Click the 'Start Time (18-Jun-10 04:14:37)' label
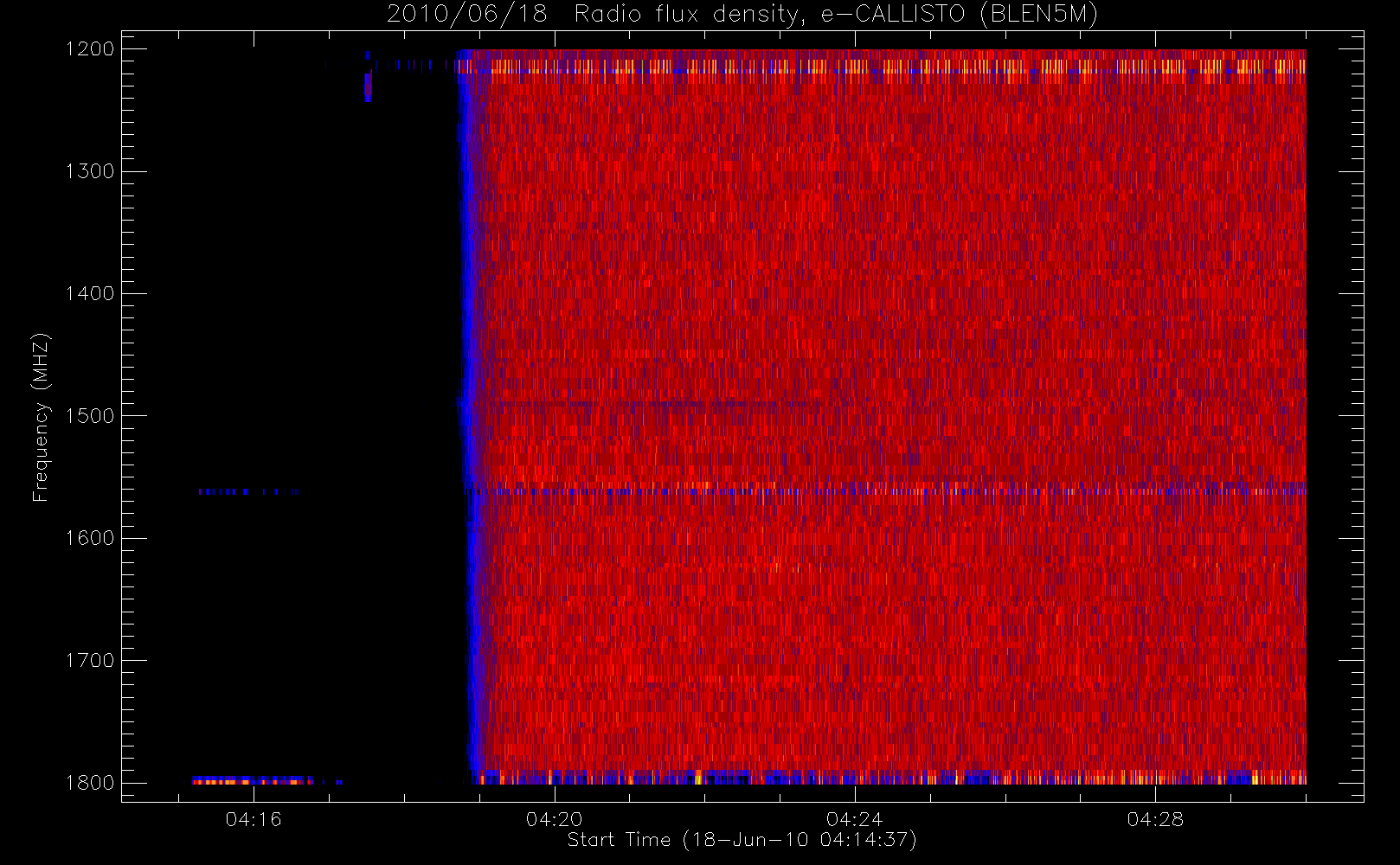The width and height of the screenshot is (1400, 865). coord(742,840)
